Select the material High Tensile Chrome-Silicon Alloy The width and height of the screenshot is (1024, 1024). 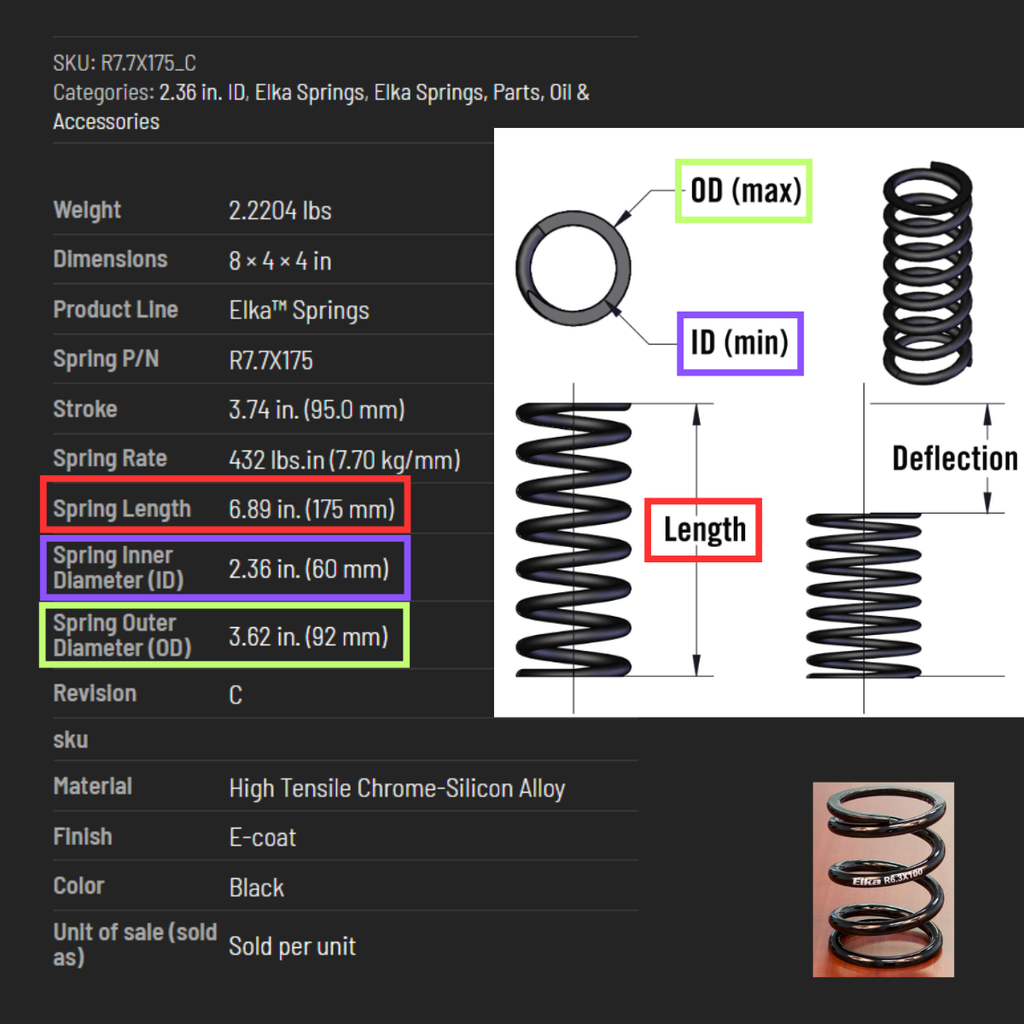[397, 788]
